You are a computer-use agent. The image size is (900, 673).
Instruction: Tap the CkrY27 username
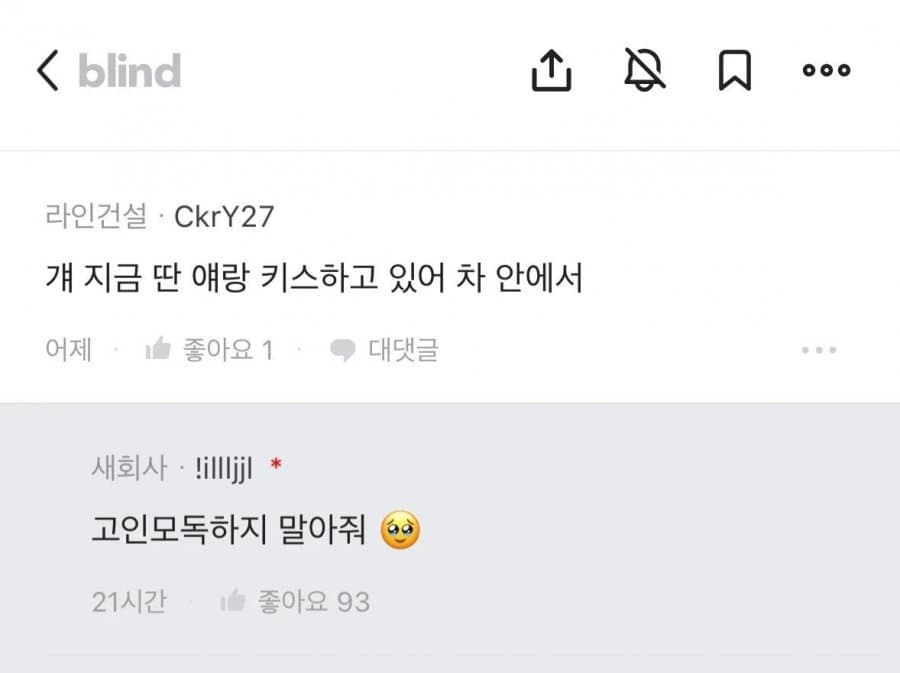pos(223,217)
